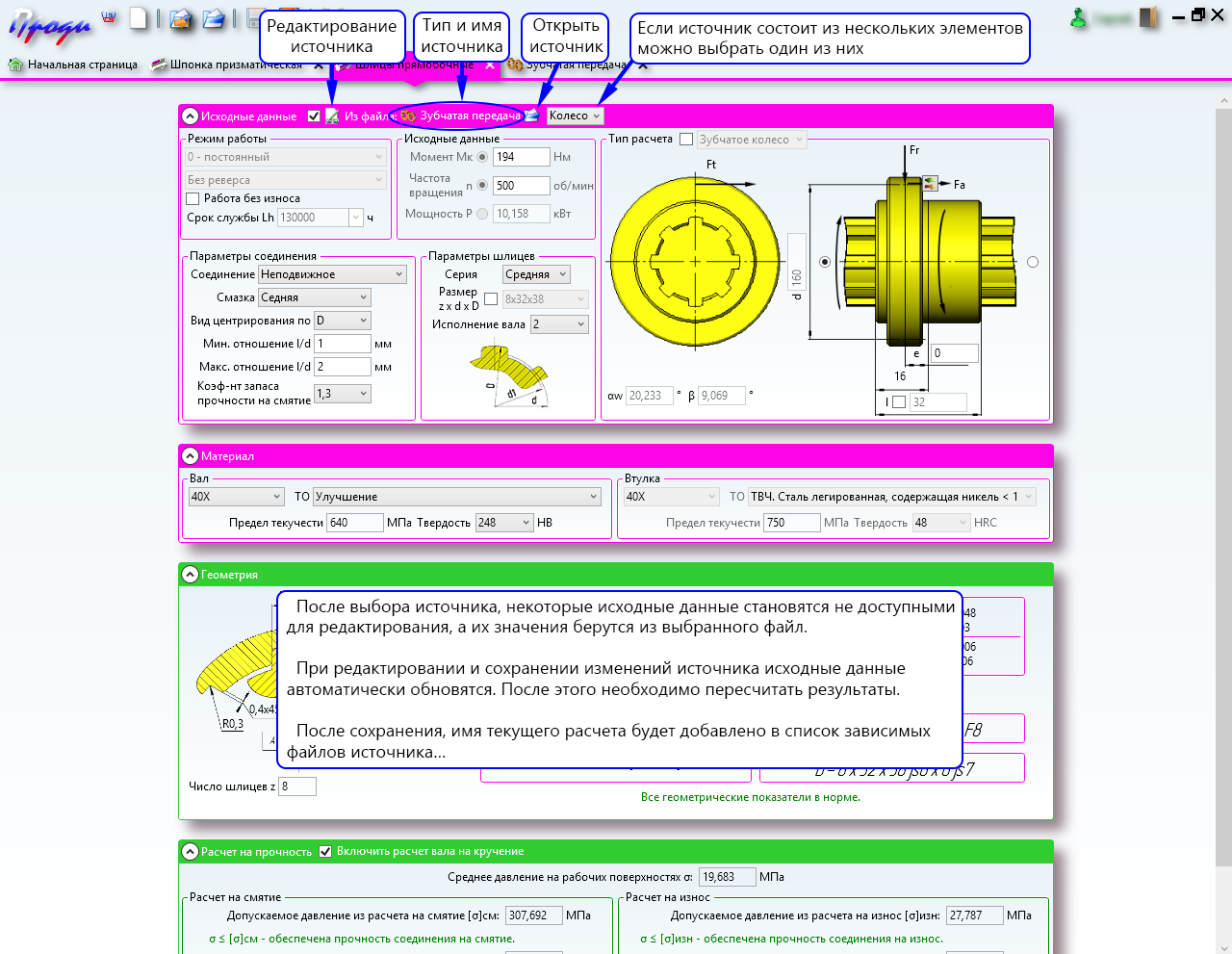Open the Соединение dropdown
This screenshot has width=1232, height=954.
pyautogui.click(x=333, y=274)
